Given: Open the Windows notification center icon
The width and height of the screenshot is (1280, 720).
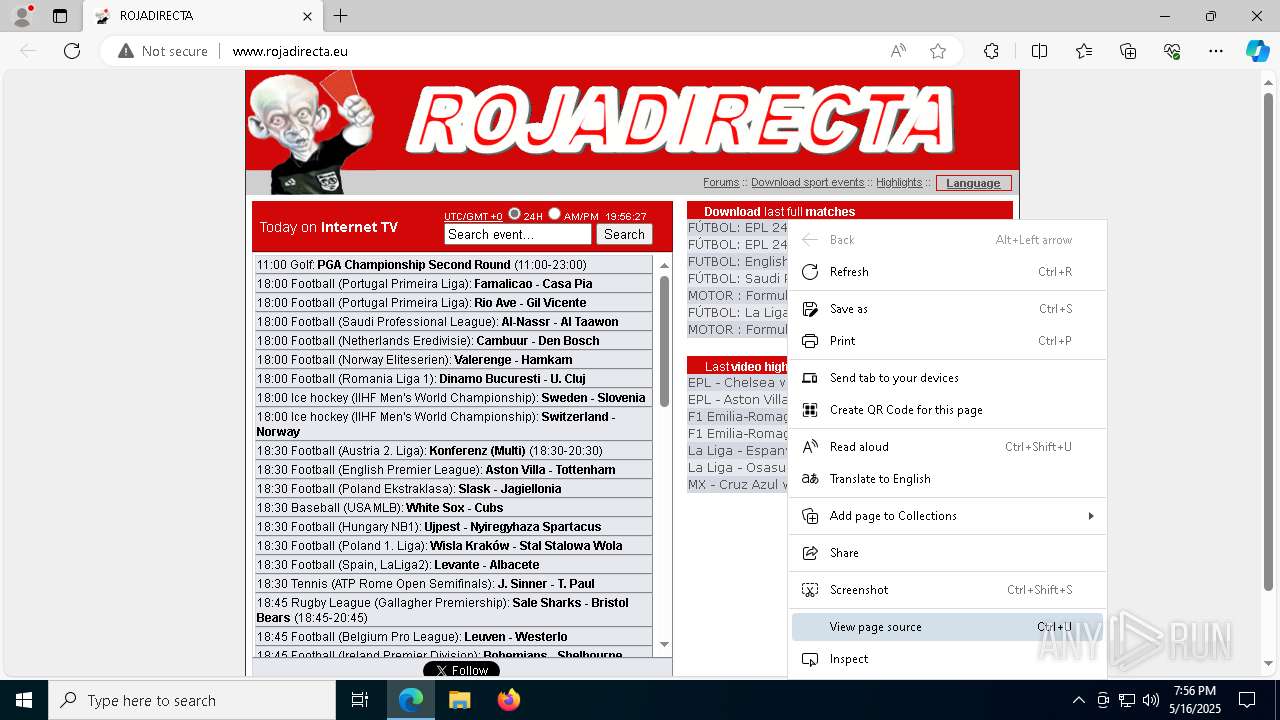Looking at the screenshot, I should click(x=1247, y=700).
